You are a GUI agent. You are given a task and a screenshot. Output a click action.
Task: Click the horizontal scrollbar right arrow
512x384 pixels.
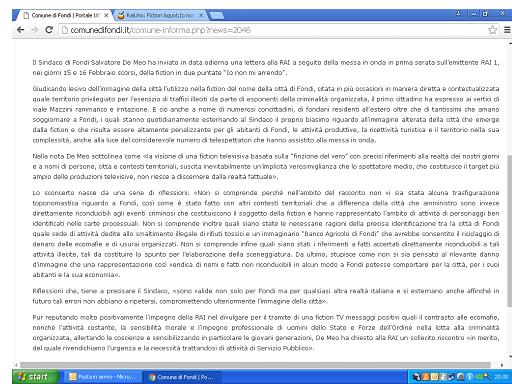[x=502, y=365]
